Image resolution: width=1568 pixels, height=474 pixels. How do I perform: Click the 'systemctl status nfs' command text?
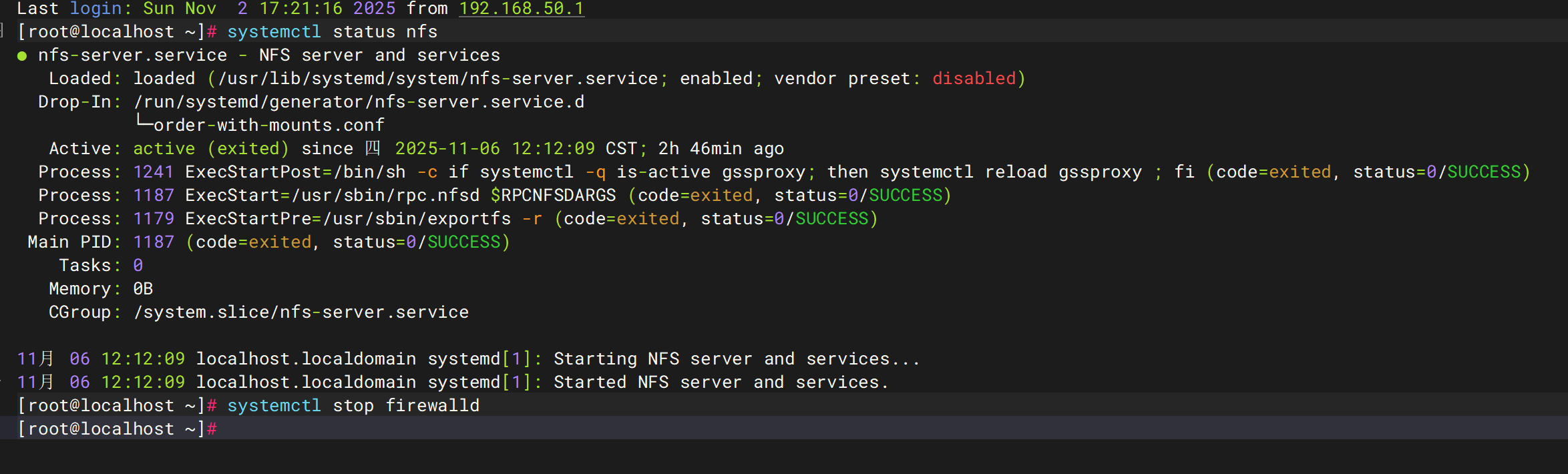point(333,32)
